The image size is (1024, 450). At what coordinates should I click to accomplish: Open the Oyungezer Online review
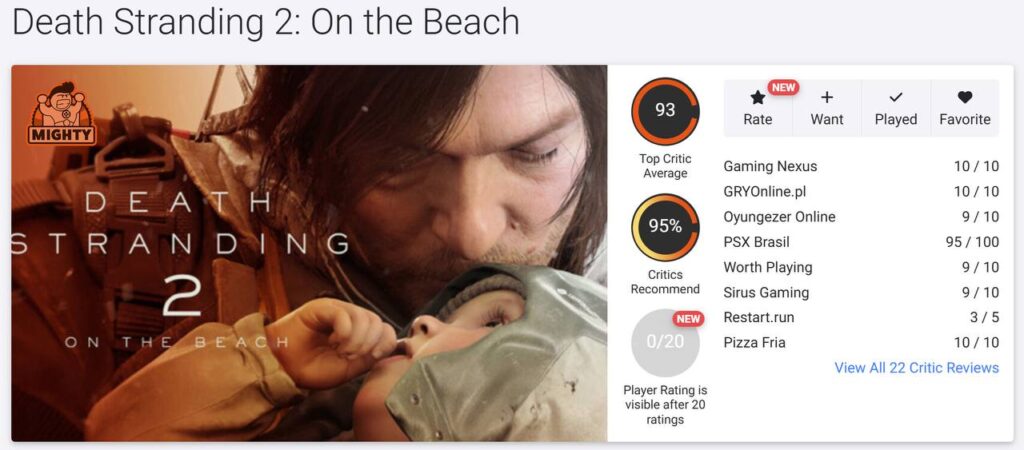click(861, 217)
